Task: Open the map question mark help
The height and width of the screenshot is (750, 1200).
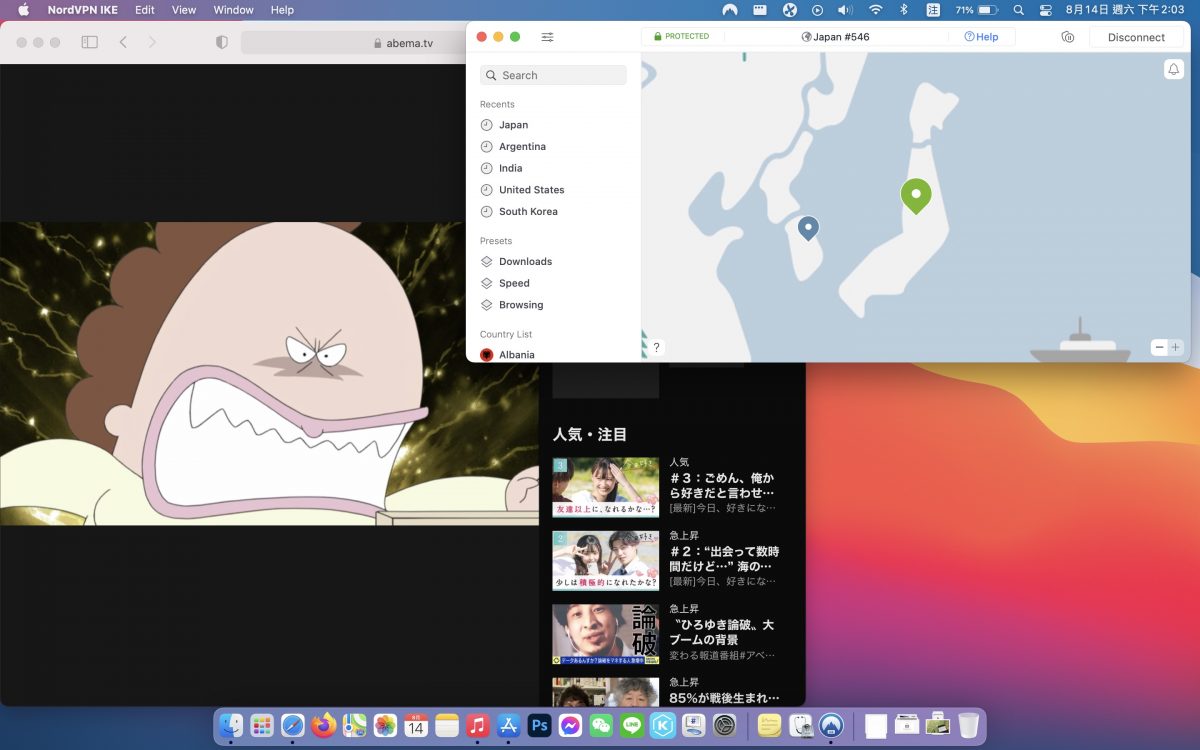Action: coord(656,347)
